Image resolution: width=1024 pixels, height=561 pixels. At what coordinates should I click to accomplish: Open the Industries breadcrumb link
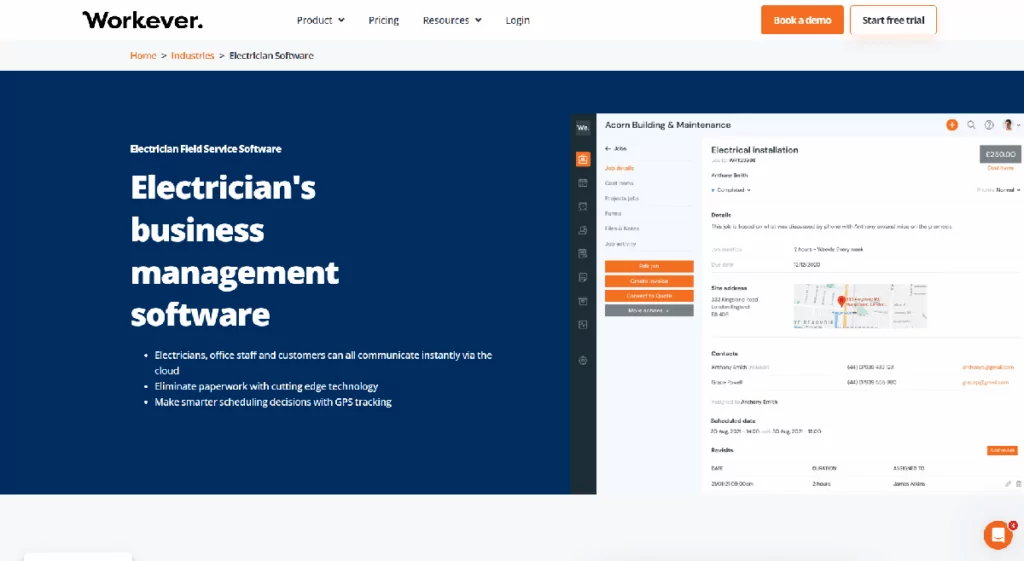192,55
